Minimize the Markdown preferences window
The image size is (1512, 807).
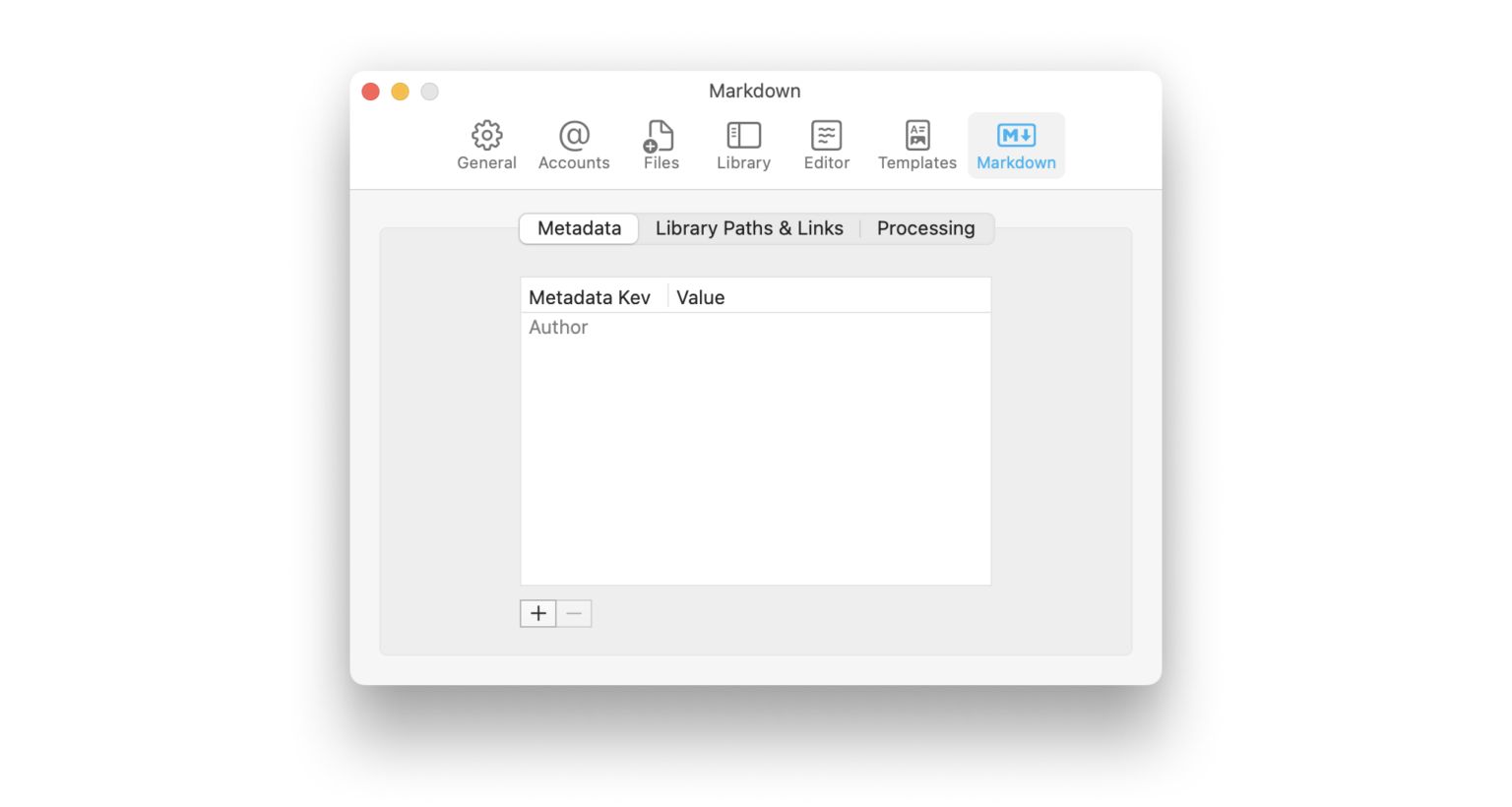(x=400, y=91)
